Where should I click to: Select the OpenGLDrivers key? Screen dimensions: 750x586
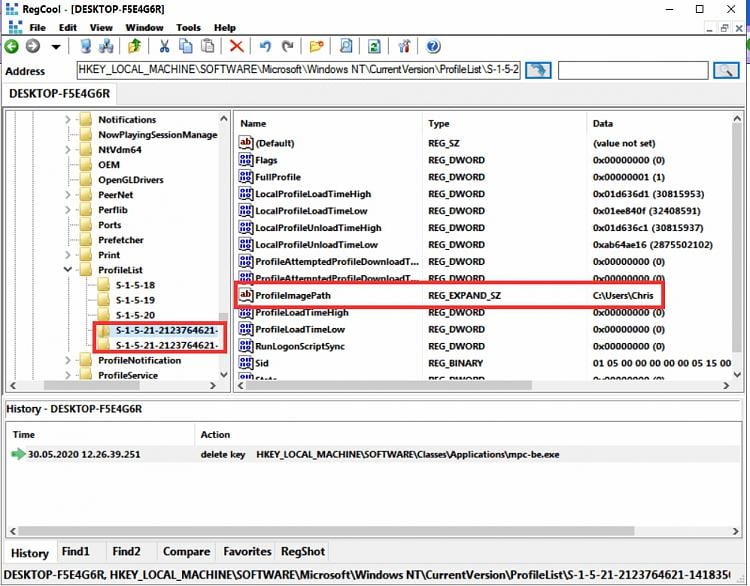[131, 180]
